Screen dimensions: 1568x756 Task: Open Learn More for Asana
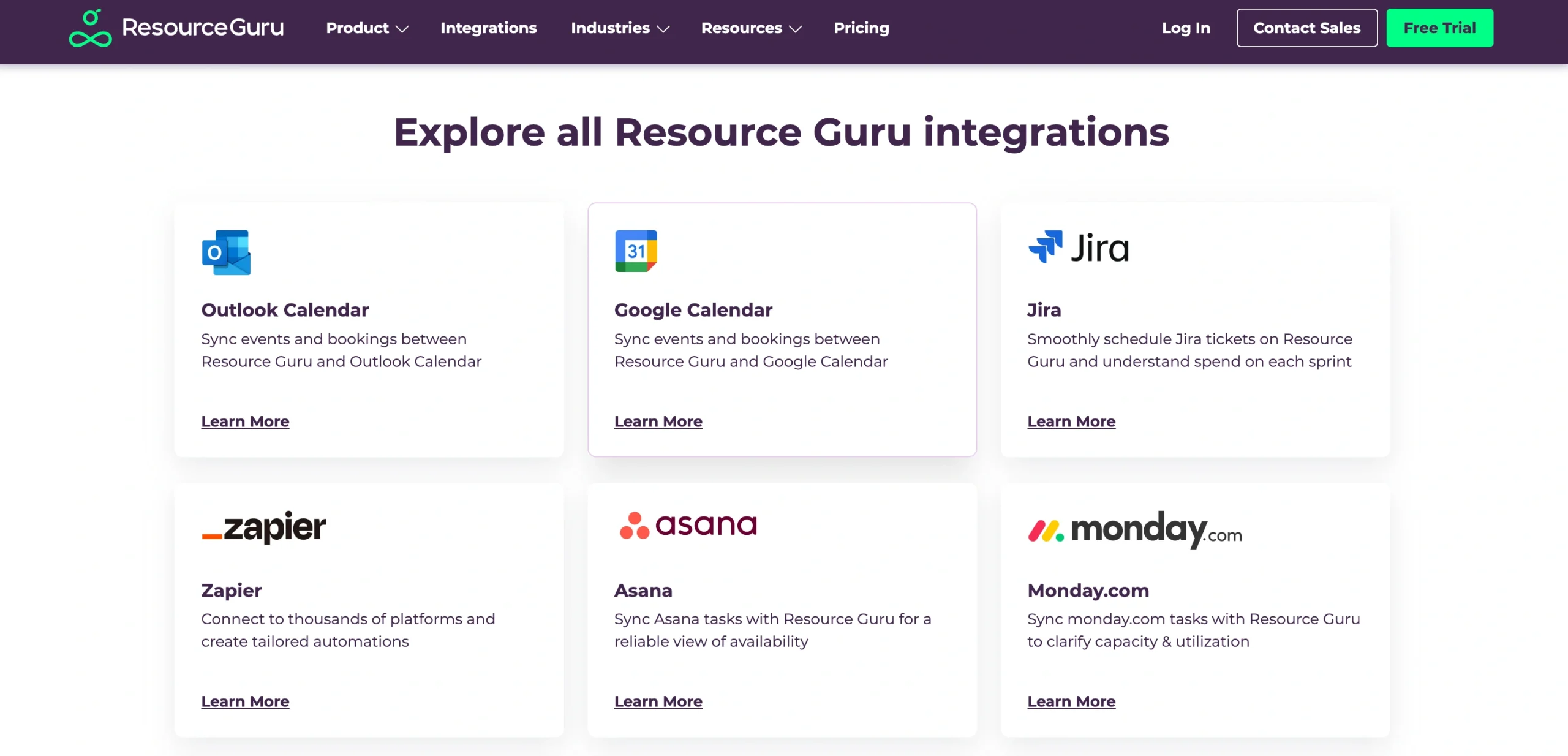click(x=658, y=701)
